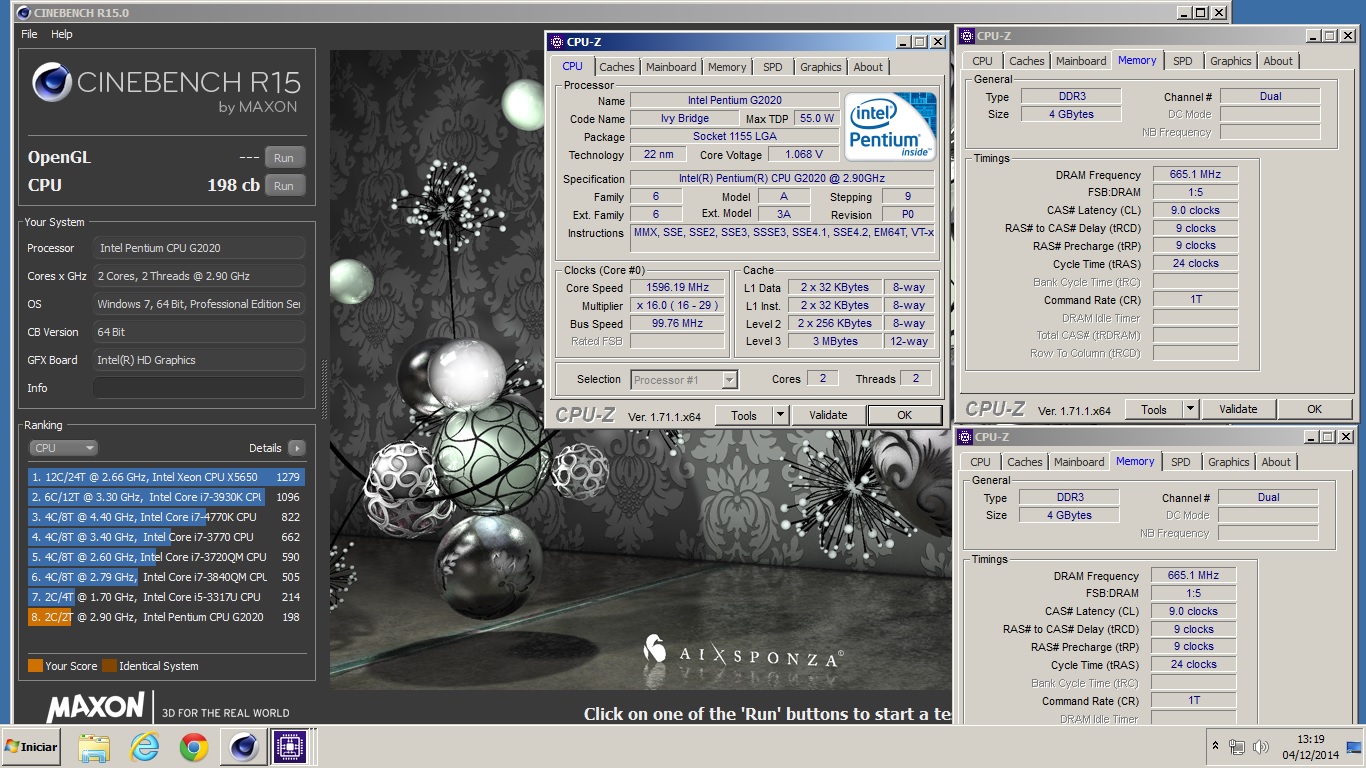This screenshot has height=768, width=1366.
Task: Run the CPU benchmark
Action: (284, 186)
